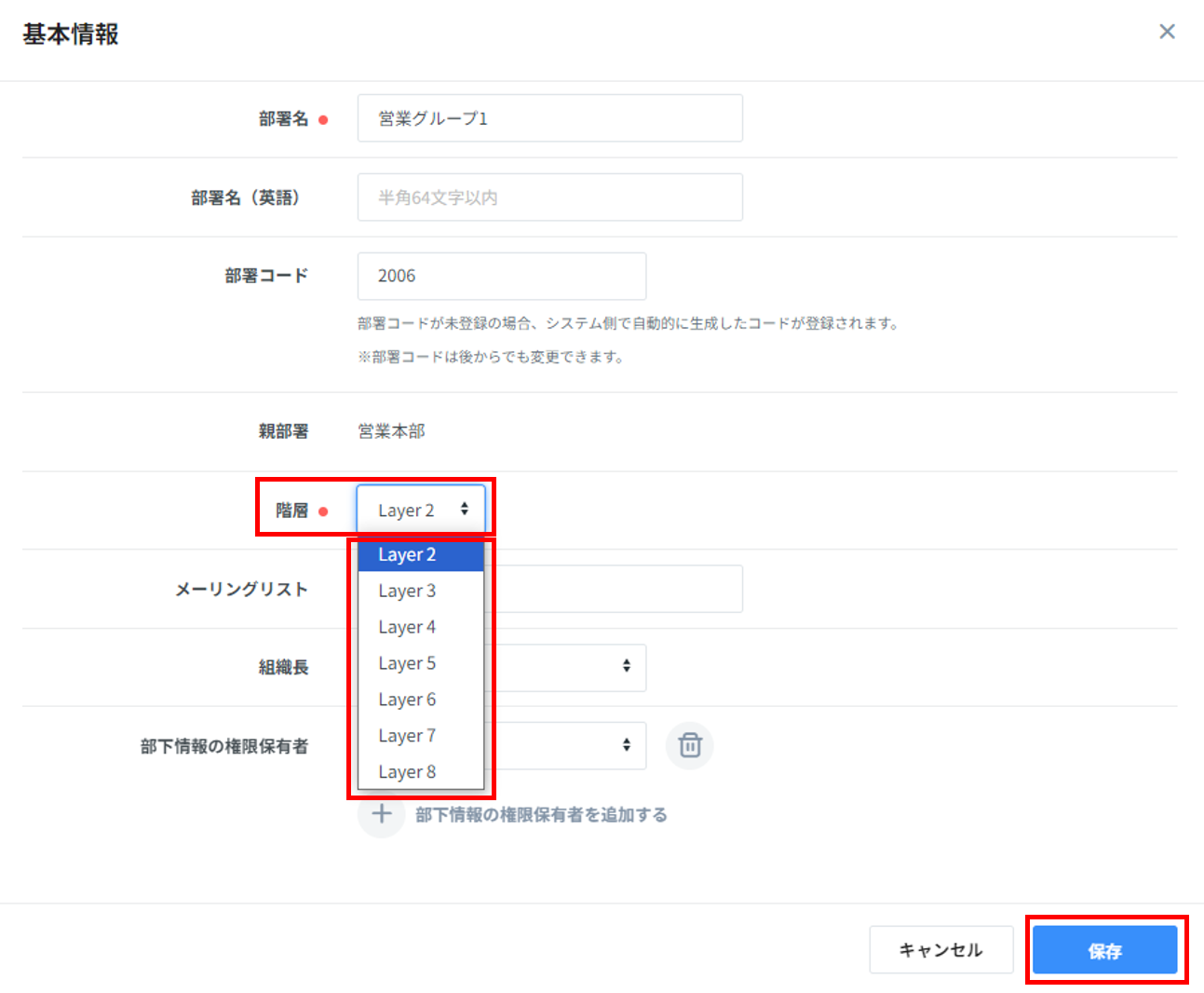Choose Layer 4 in the dropdown
1204x993 pixels.
[420, 628]
